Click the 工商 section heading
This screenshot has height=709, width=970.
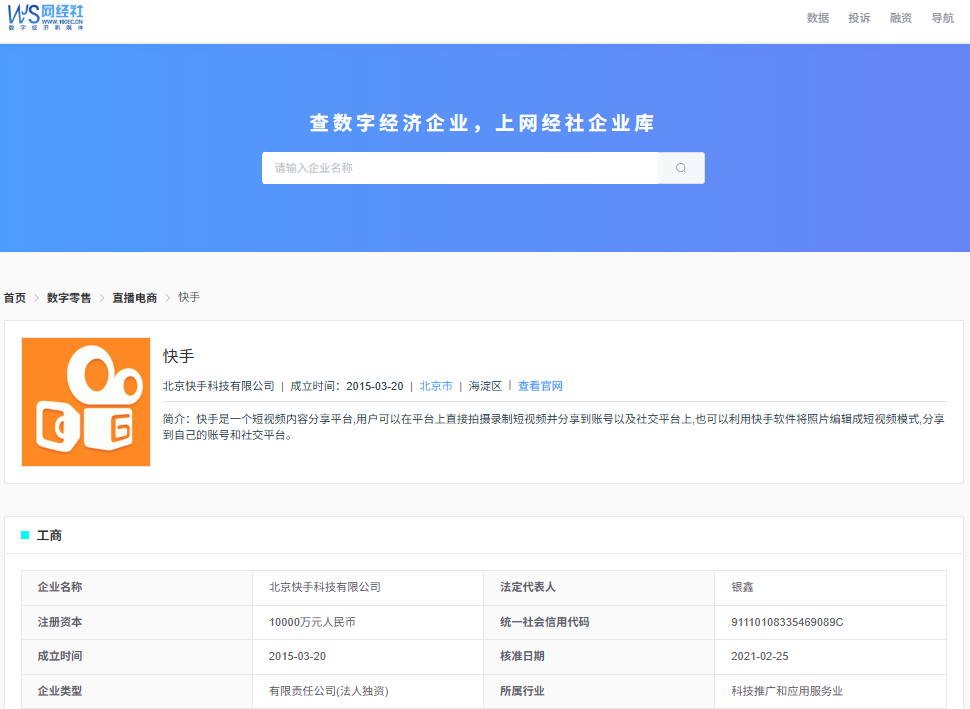click(49, 536)
